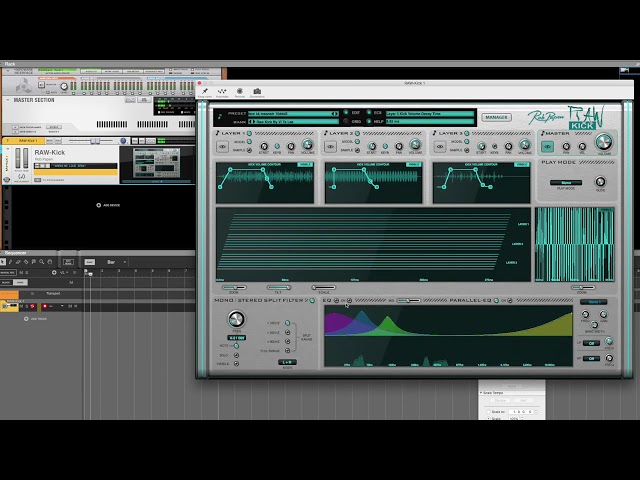Click the Layer 1 Start knob
Screen dimensions: 640x480
click(264, 146)
